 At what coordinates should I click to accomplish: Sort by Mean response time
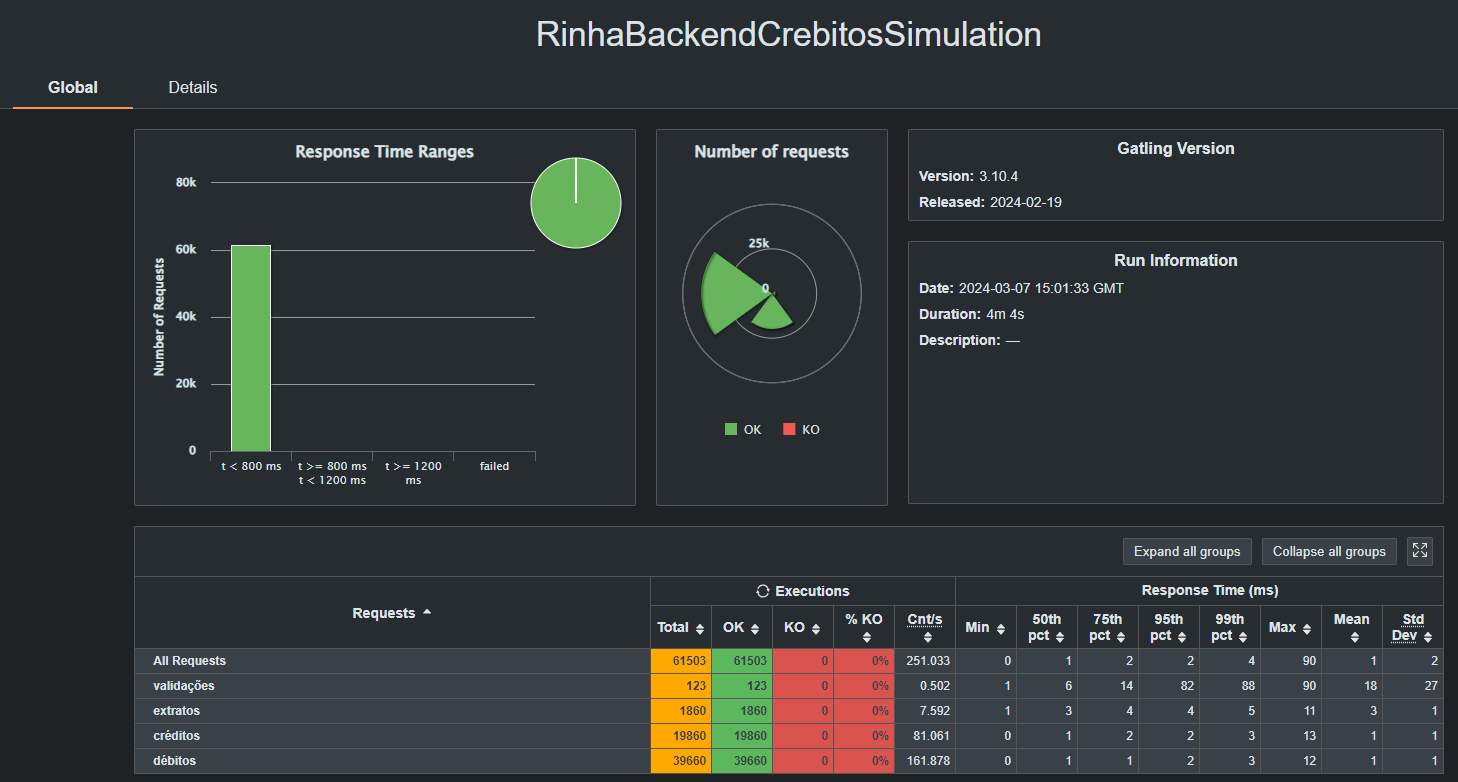point(1351,627)
